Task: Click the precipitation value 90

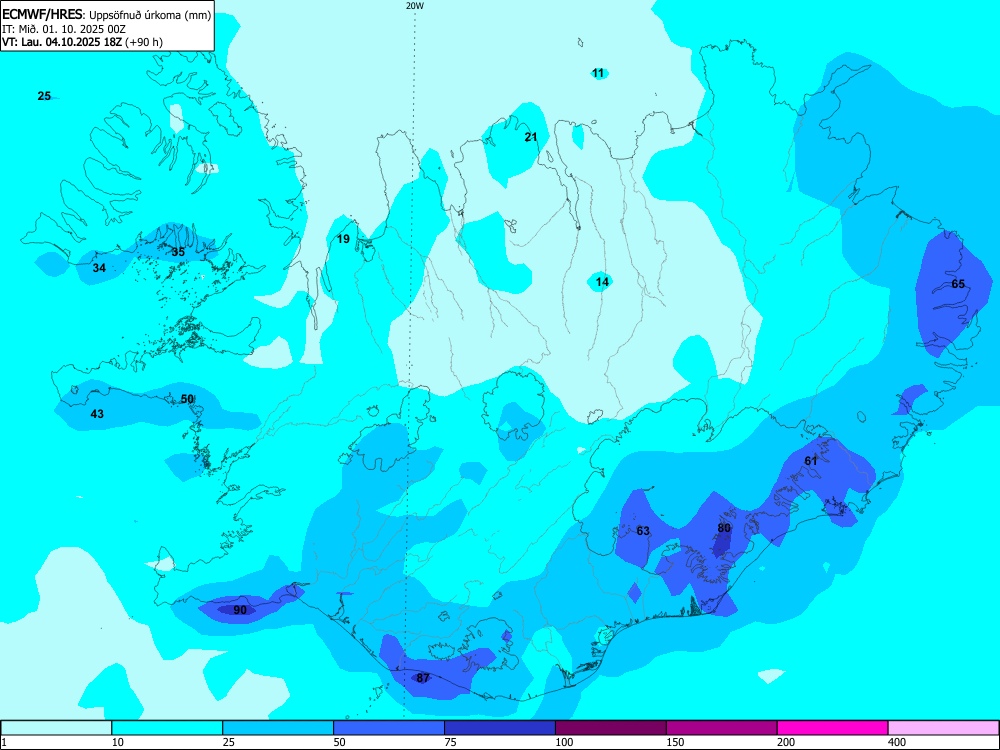Action: pos(240,610)
